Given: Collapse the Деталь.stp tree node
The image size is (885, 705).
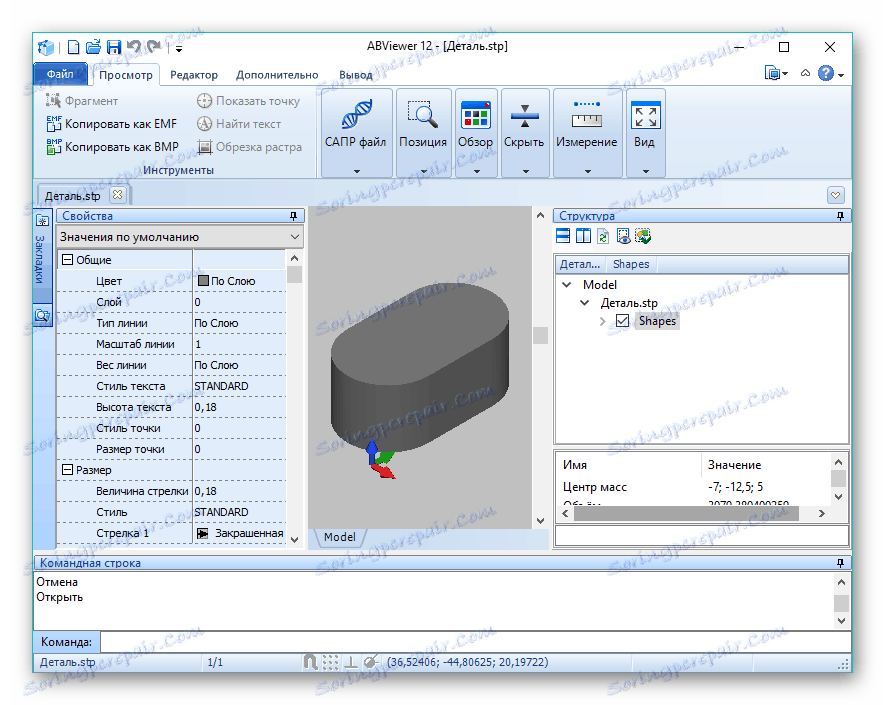Looking at the screenshot, I should 585,303.
